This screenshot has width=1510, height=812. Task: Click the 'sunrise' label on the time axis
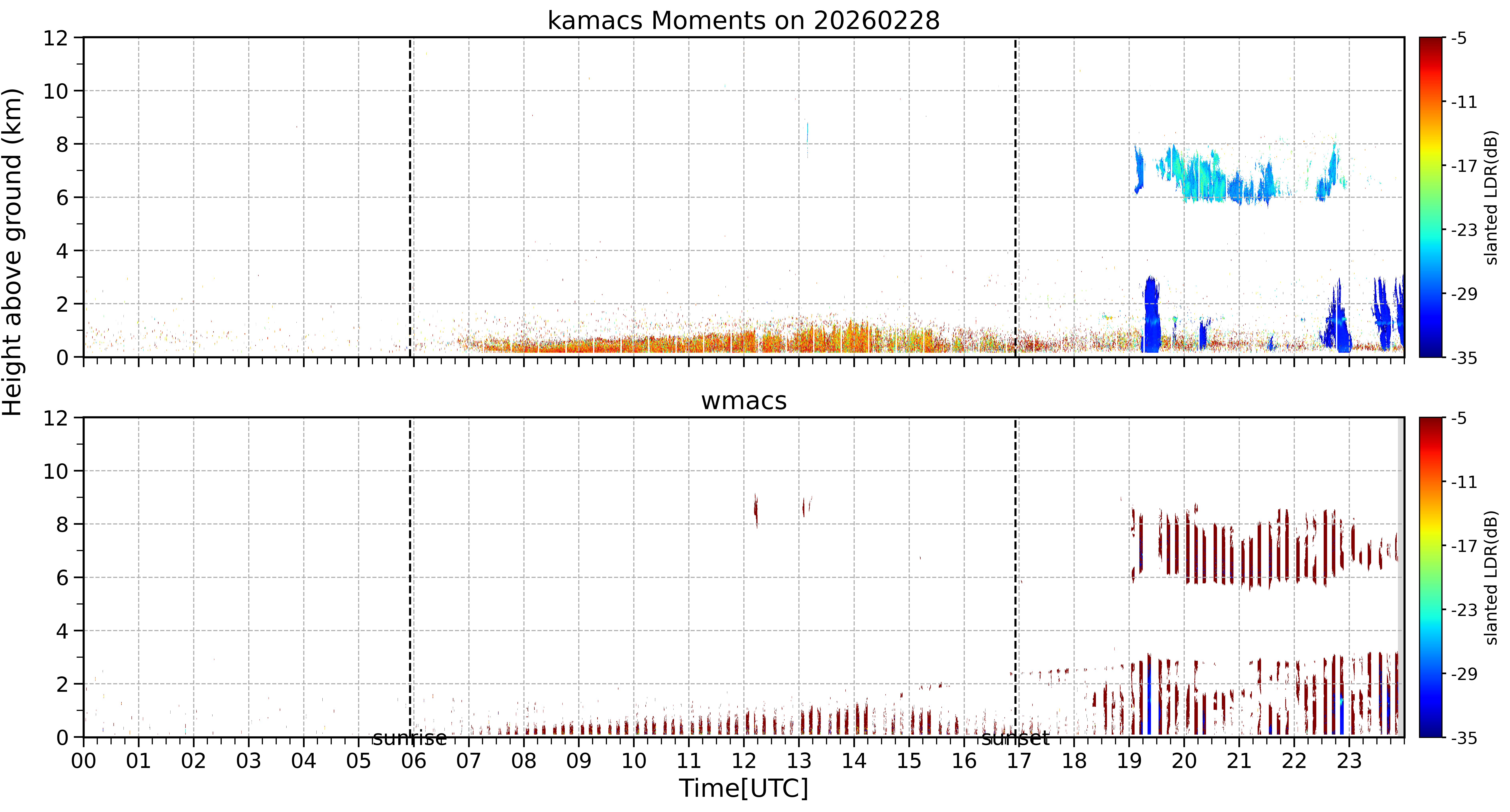[410, 738]
